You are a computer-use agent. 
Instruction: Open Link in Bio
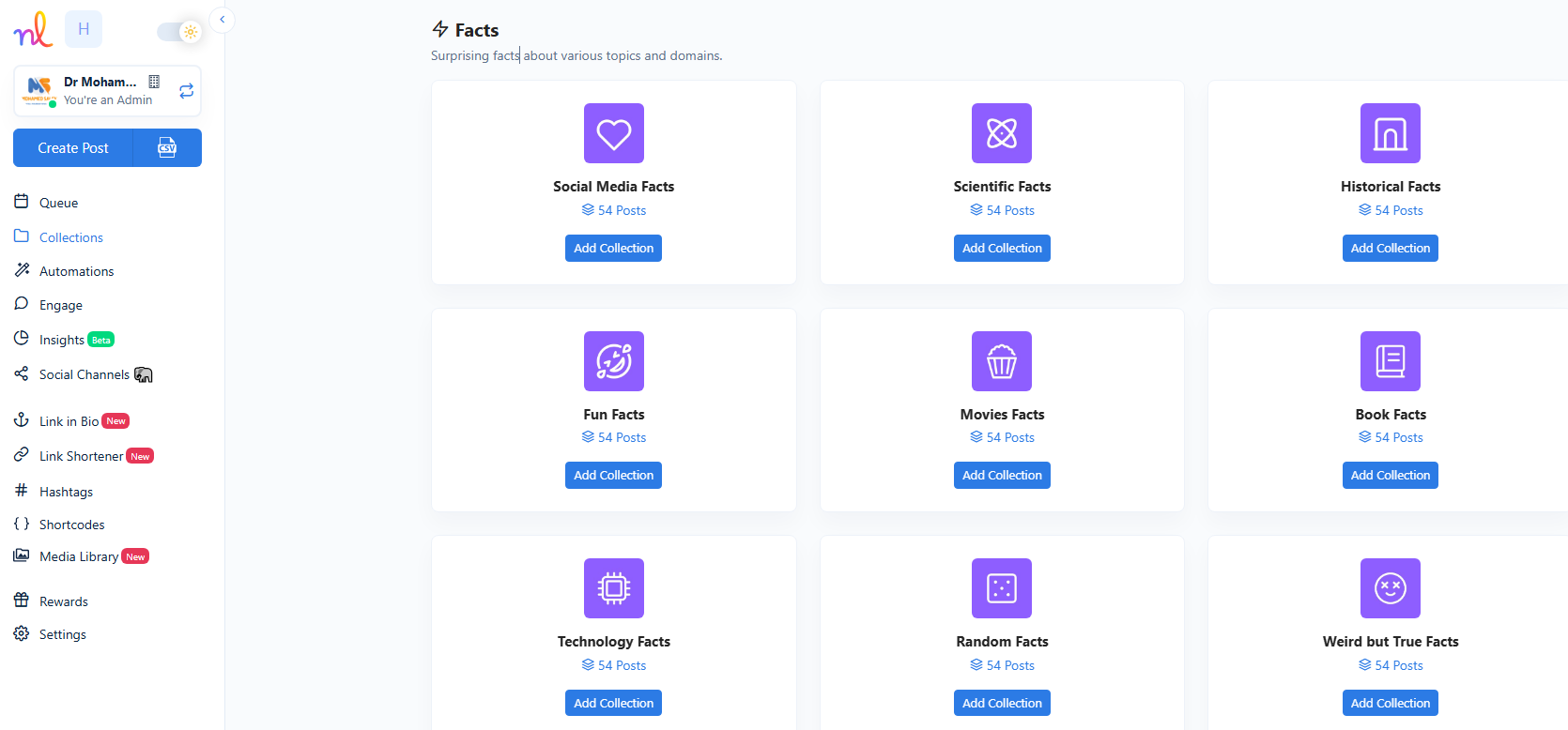coord(69,421)
